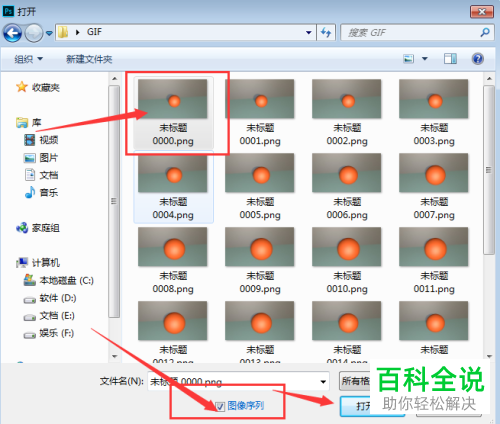Toggle the preview pane icon
The height and width of the screenshot is (424, 500).
click(450, 59)
